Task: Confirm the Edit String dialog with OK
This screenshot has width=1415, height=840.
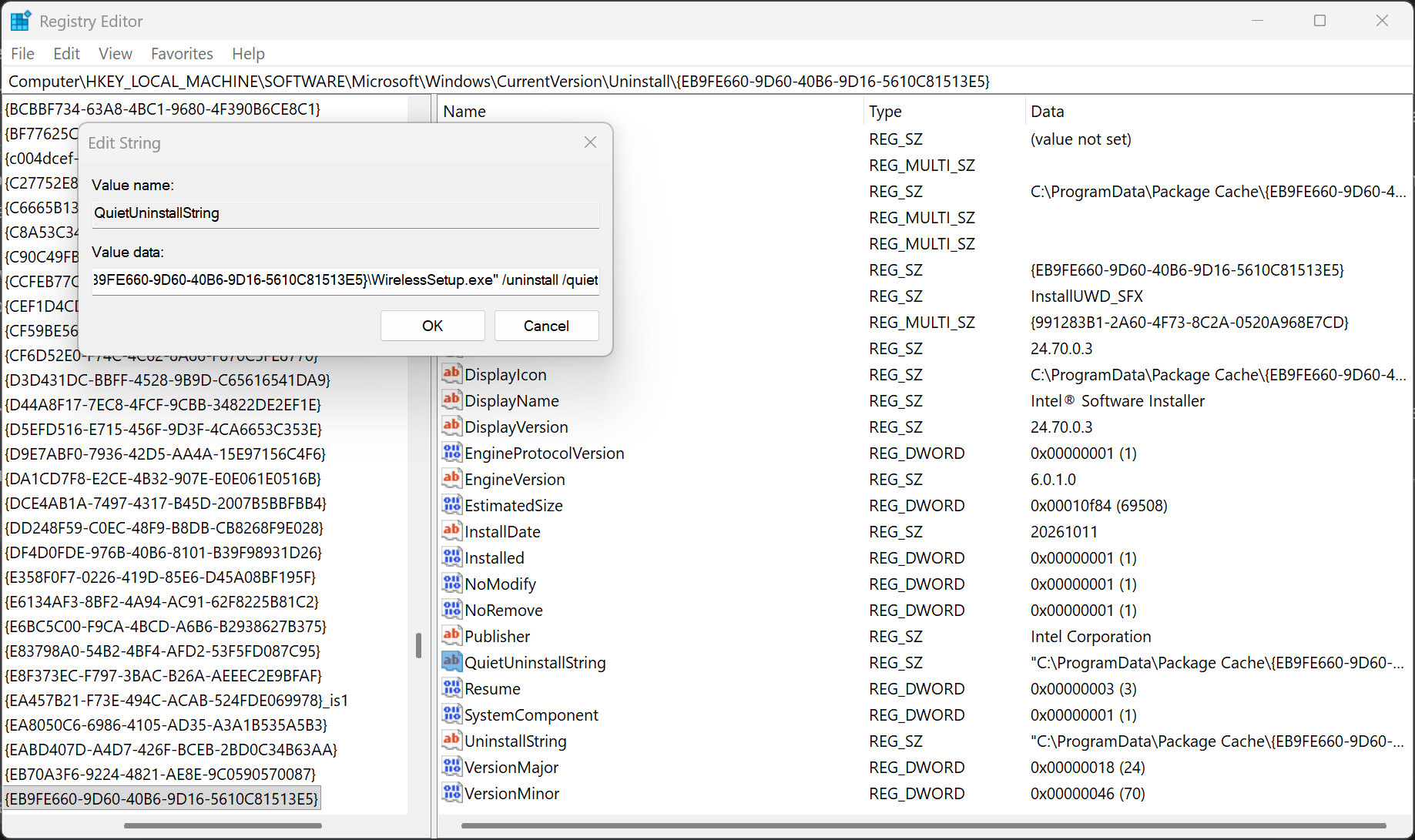Action: coord(433,326)
